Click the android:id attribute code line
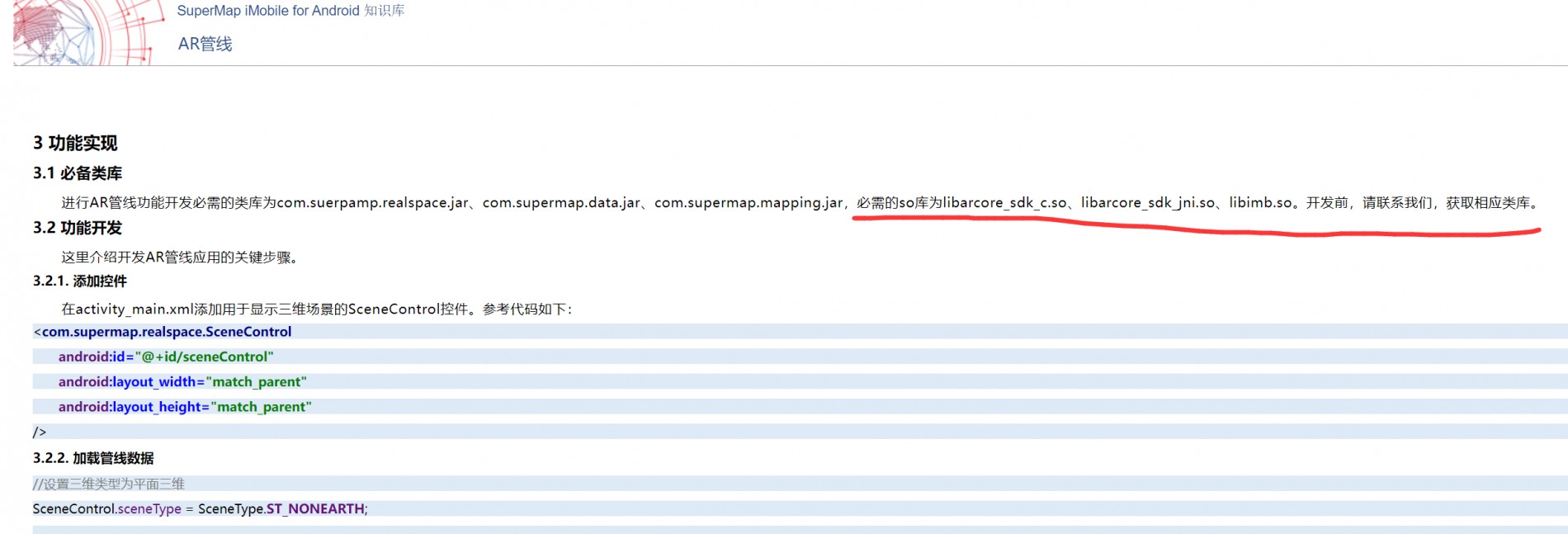The height and width of the screenshot is (534, 1568). [x=165, y=357]
